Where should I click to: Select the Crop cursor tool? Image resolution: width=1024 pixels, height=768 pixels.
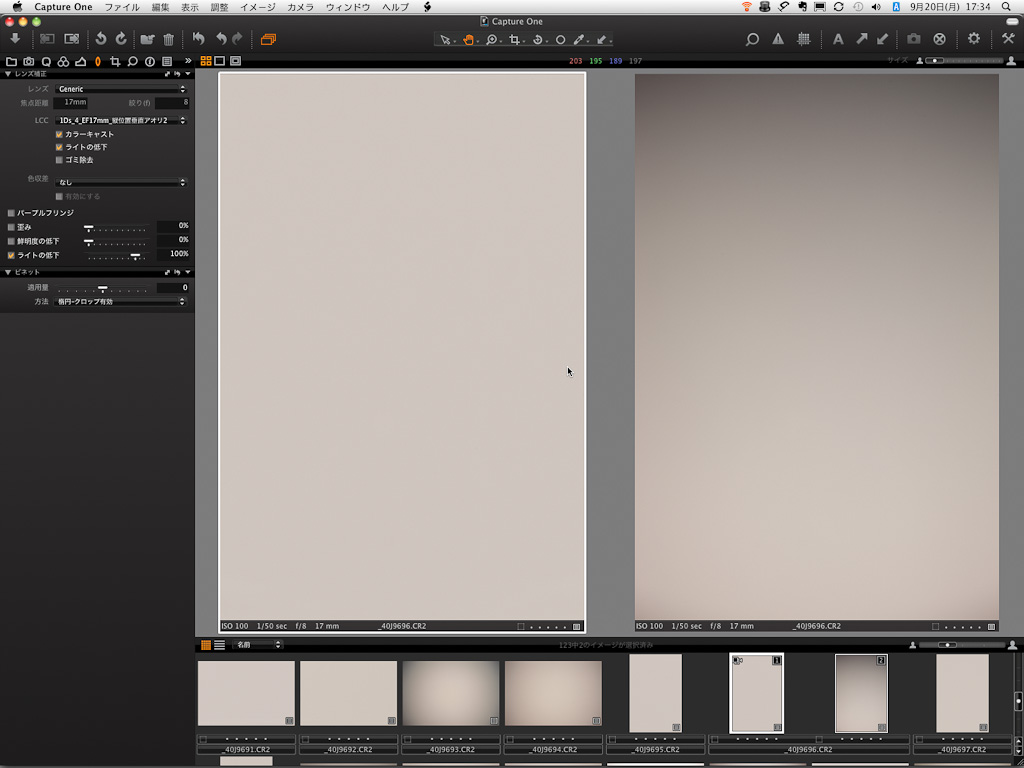pos(515,40)
